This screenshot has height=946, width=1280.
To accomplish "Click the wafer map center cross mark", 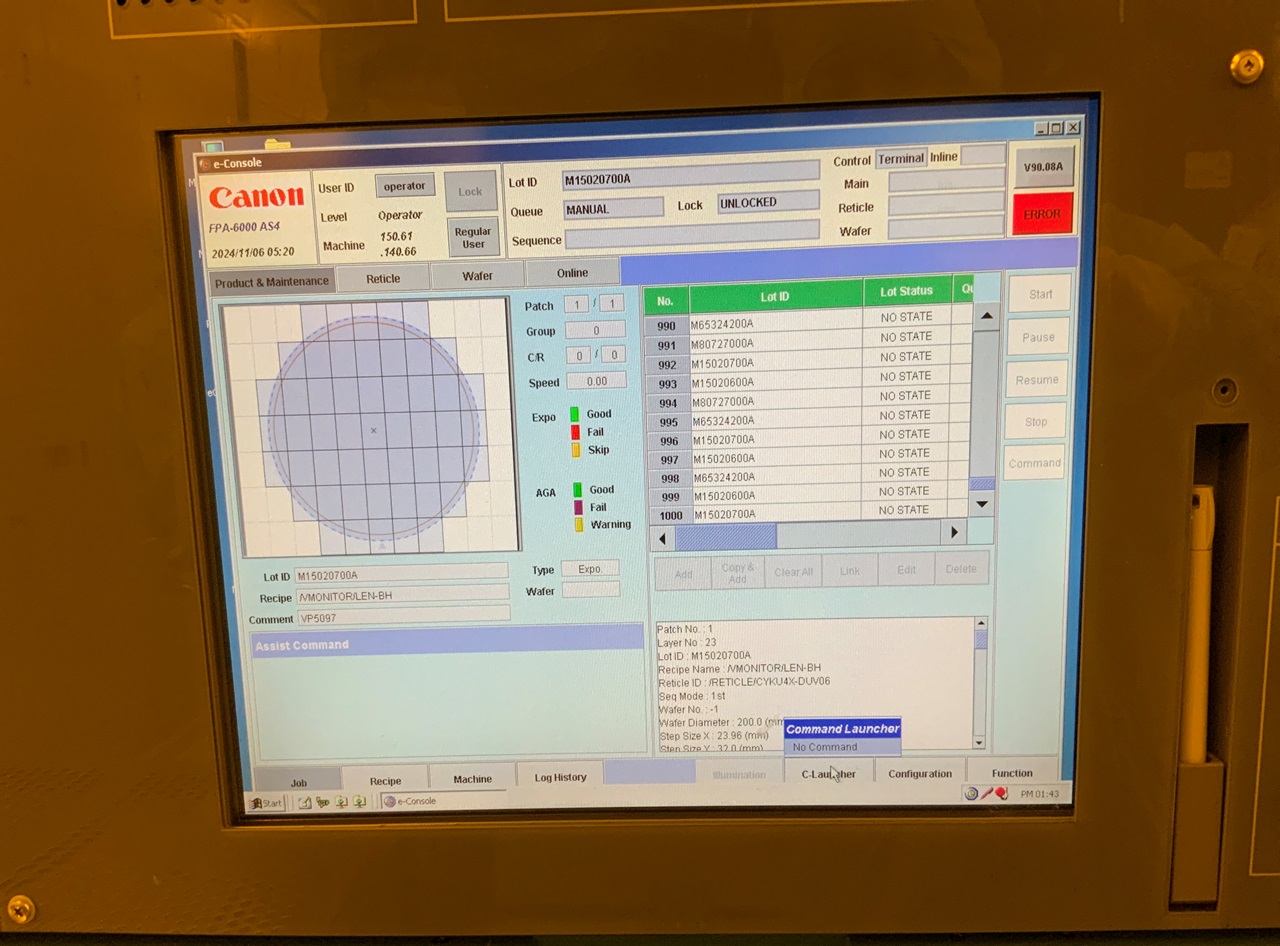I will click(374, 431).
